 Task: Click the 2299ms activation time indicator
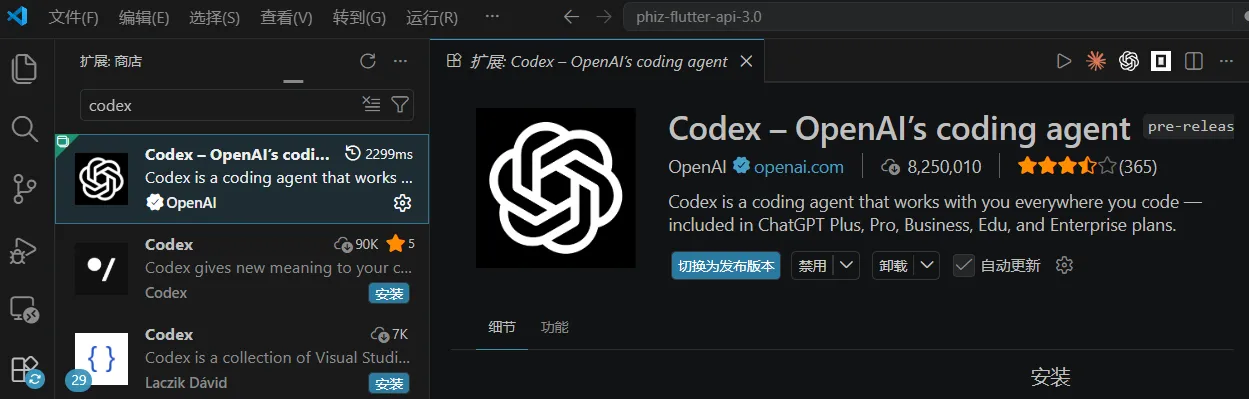[378, 154]
